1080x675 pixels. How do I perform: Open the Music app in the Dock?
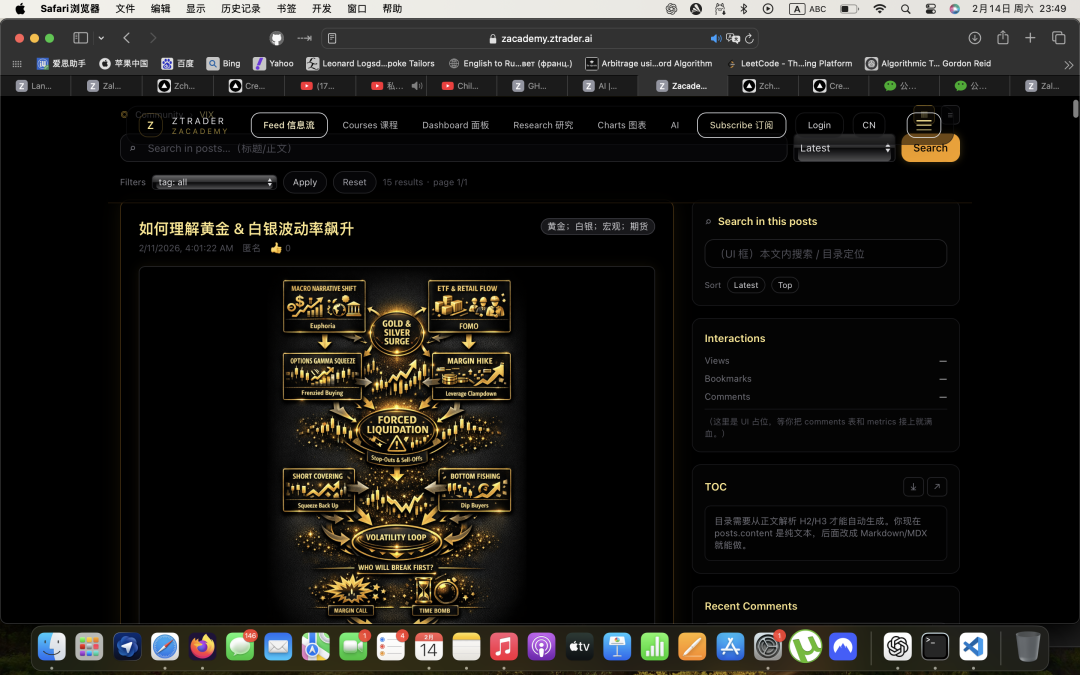pos(504,647)
